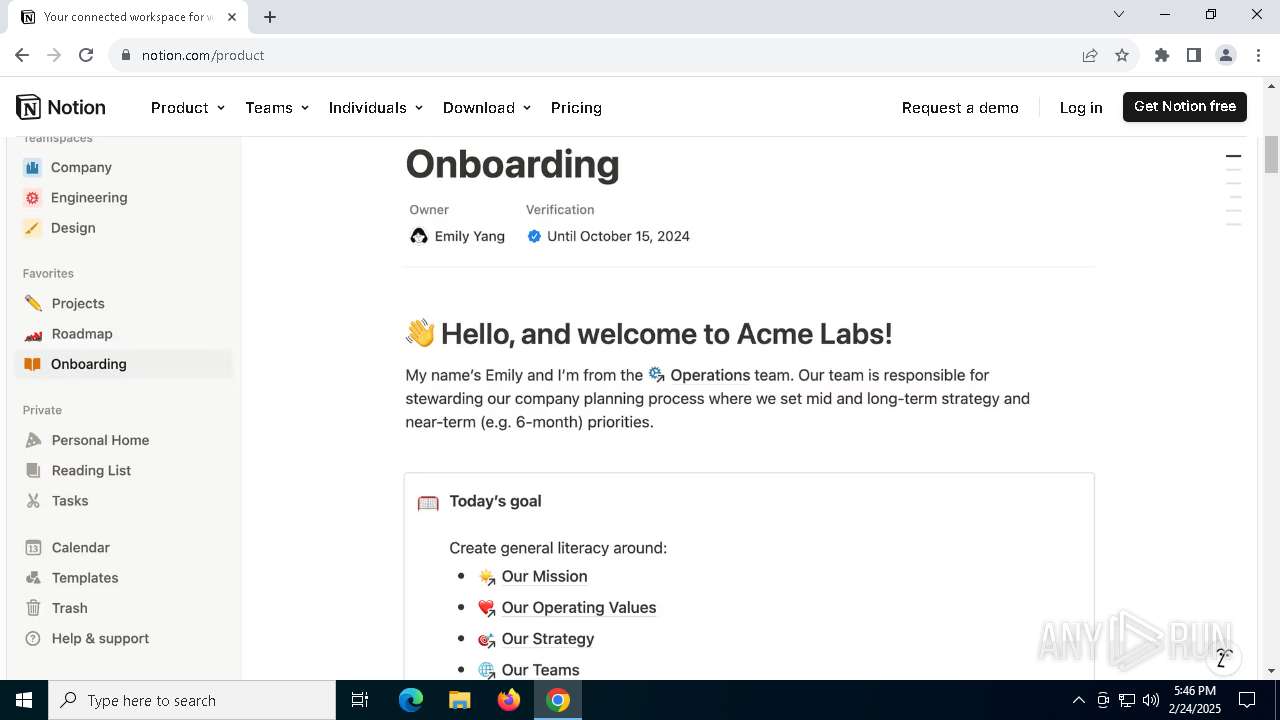
Task: Click the Our Teams globe icon
Action: click(487, 670)
